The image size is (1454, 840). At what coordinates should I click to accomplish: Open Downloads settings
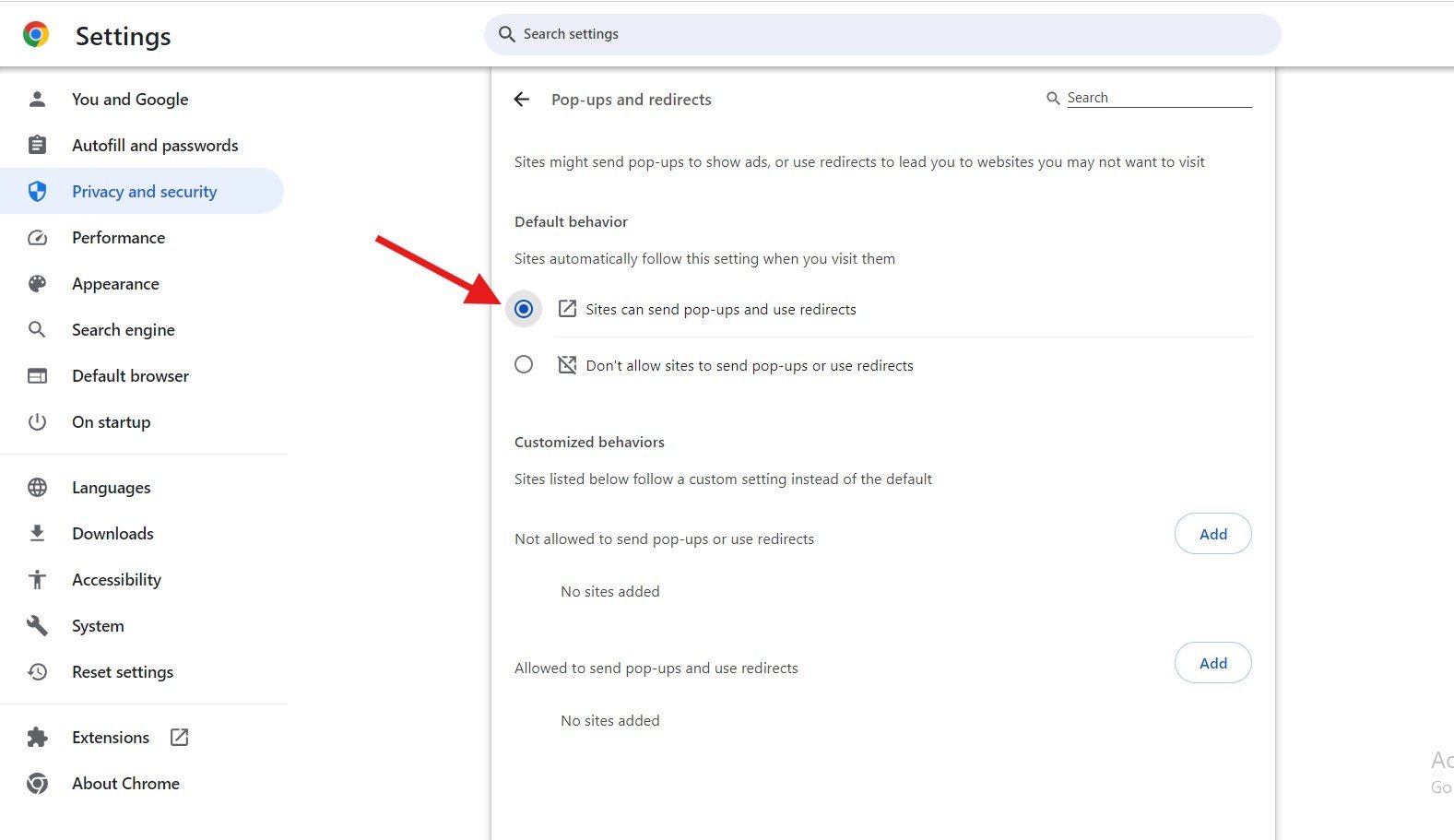142,533
